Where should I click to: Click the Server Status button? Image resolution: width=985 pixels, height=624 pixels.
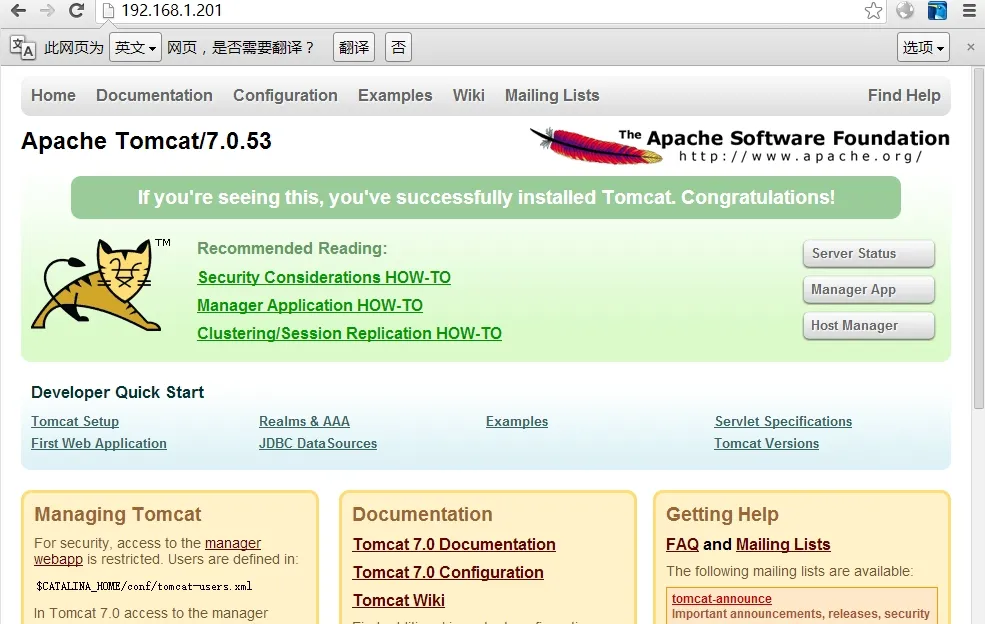869,253
